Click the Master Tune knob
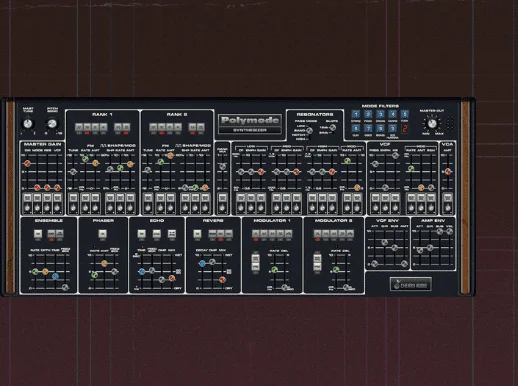 click(x=28, y=124)
